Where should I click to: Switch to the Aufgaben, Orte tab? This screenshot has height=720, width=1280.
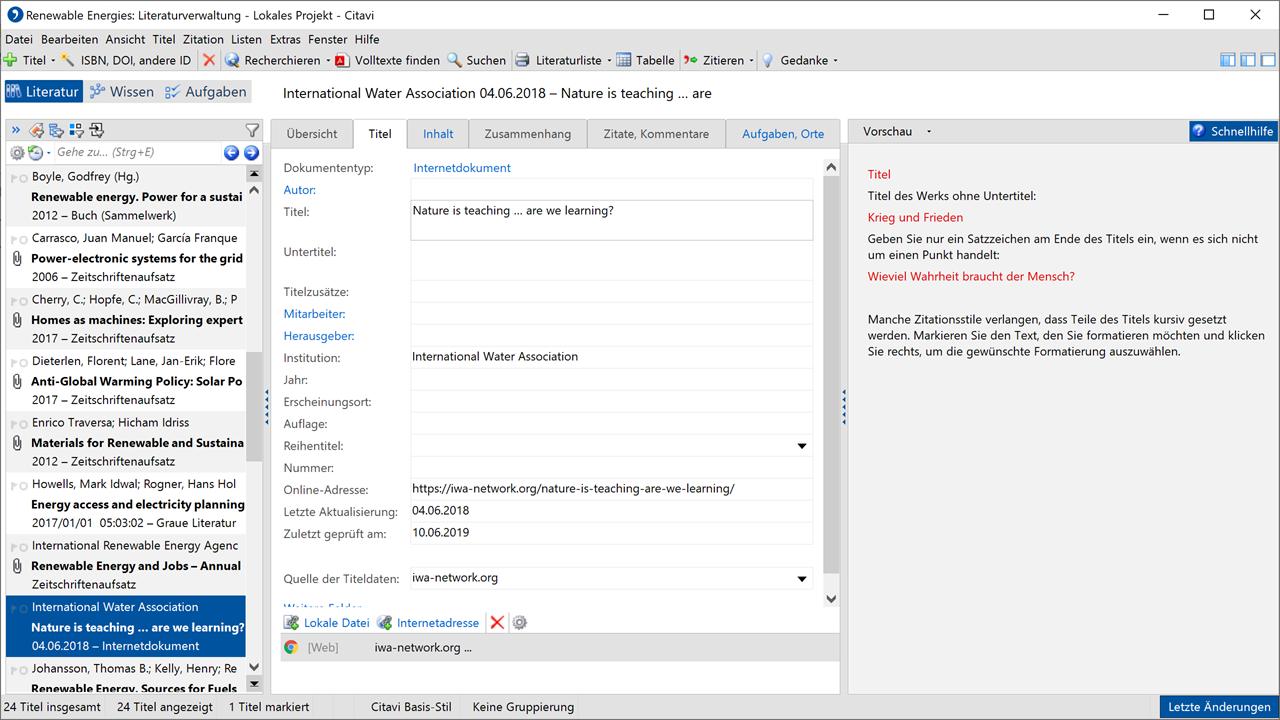tap(783, 134)
